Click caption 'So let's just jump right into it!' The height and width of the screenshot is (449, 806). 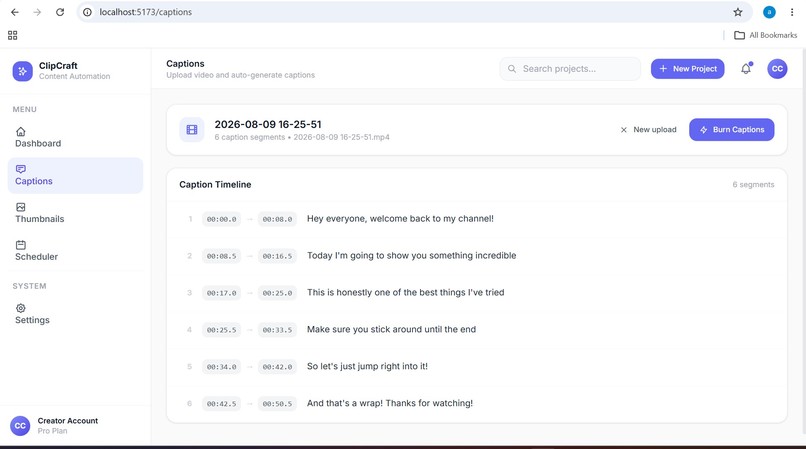tap(367, 367)
